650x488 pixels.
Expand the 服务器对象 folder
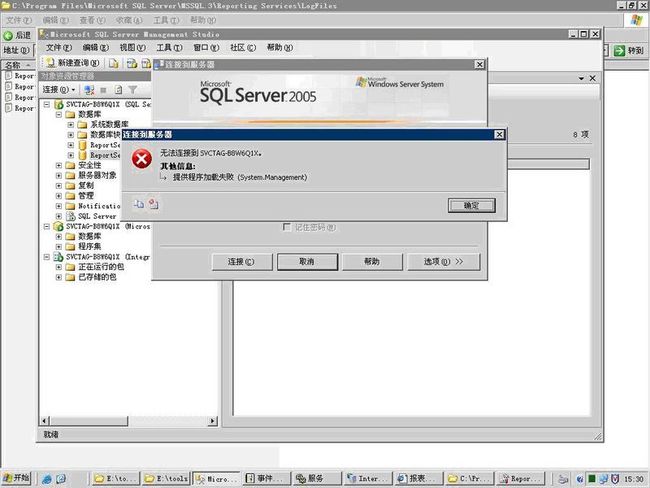pos(59,175)
